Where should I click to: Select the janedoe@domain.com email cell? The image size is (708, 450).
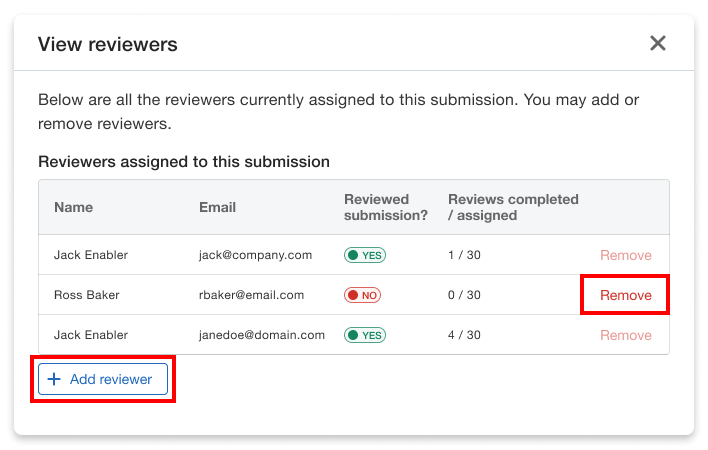pyautogui.click(x=261, y=335)
